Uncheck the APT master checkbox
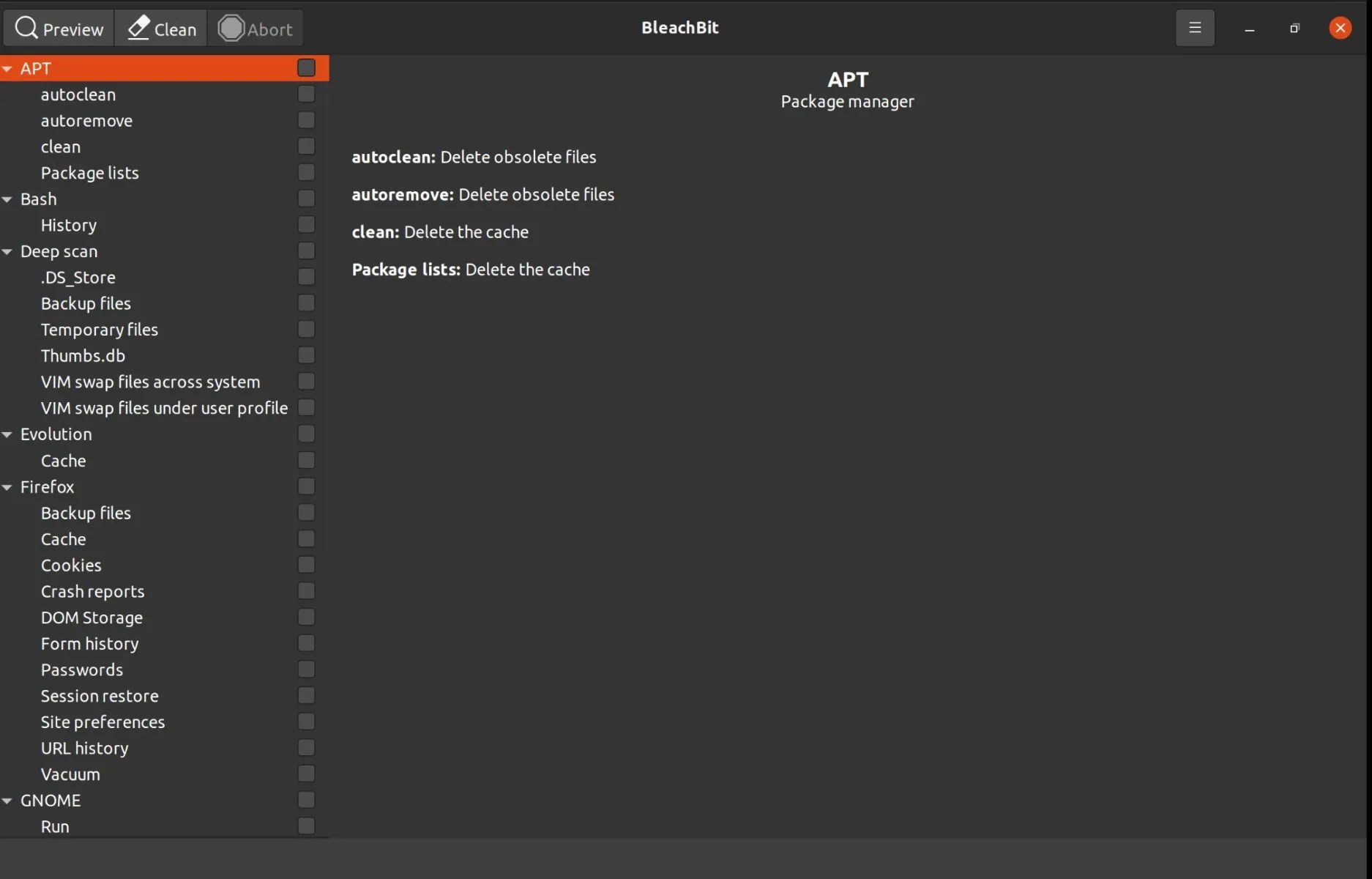 coord(306,67)
